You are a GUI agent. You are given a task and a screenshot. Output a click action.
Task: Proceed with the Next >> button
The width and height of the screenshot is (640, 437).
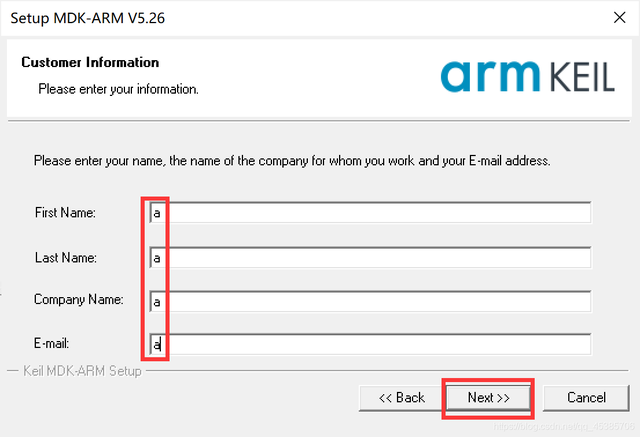(489, 398)
